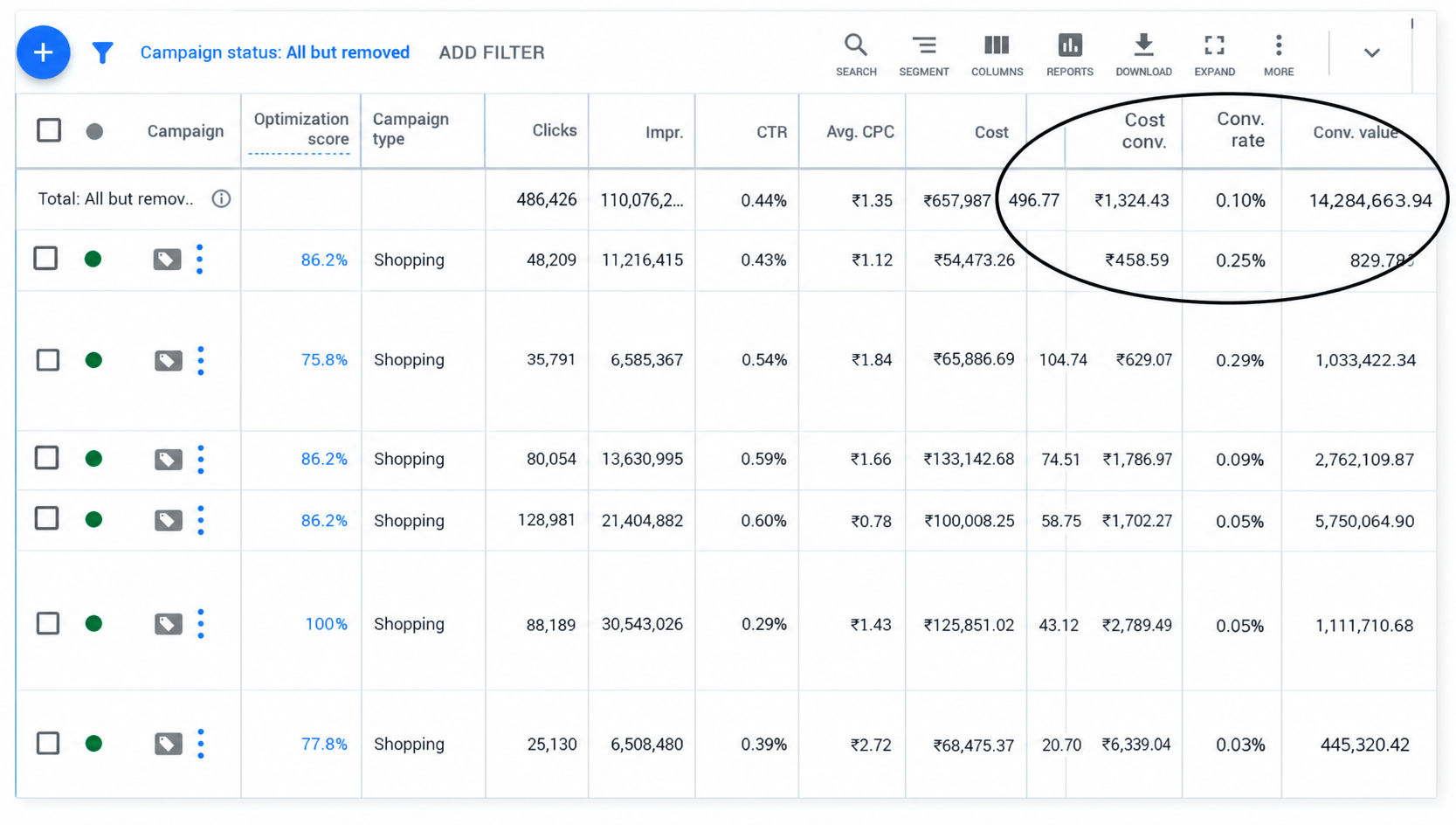This screenshot has height=825, width=1456.
Task: Click green status dot in 35,791 clicks row
Action: point(93,360)
